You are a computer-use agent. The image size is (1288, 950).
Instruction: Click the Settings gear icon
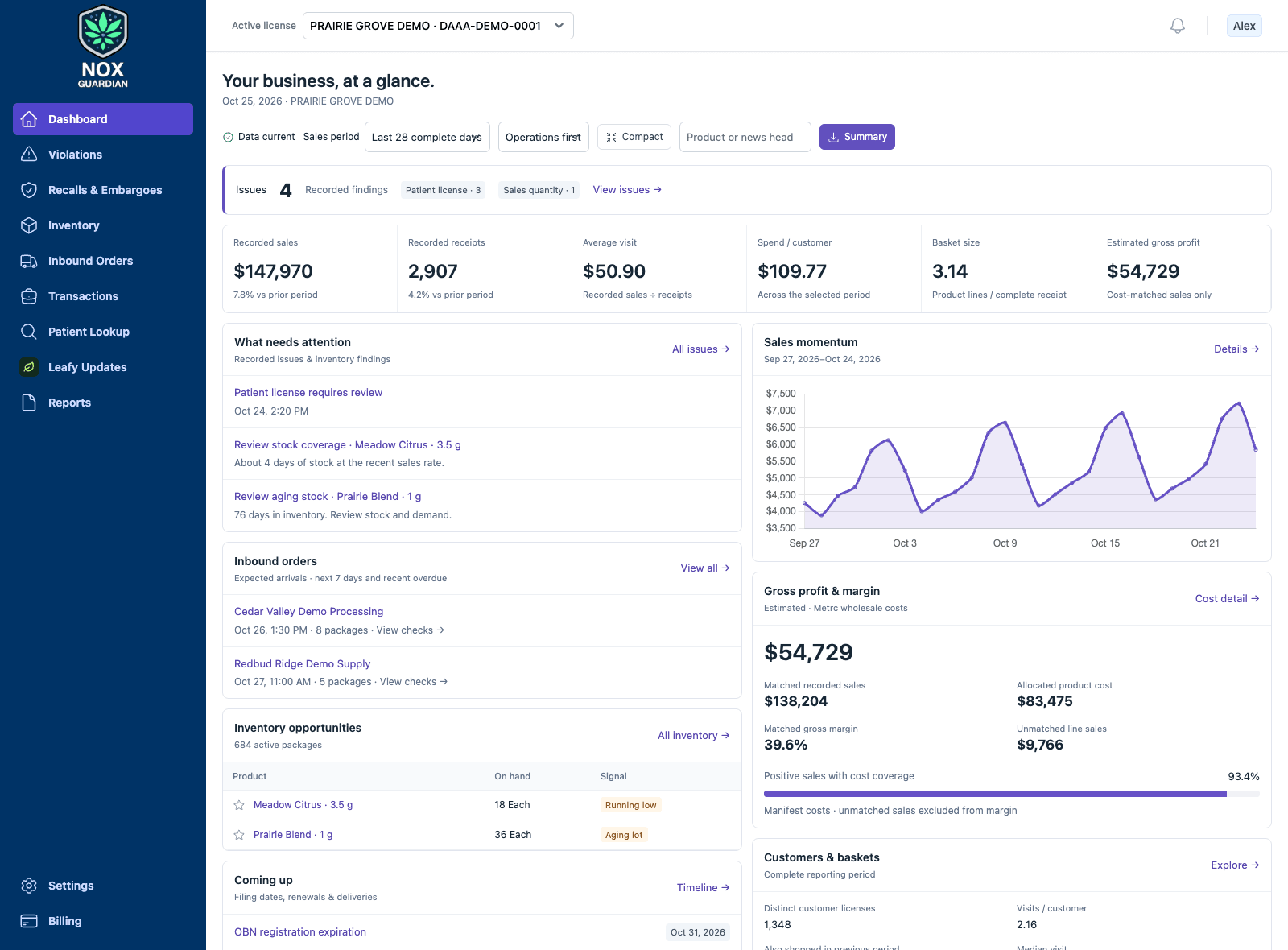(29, 886)
